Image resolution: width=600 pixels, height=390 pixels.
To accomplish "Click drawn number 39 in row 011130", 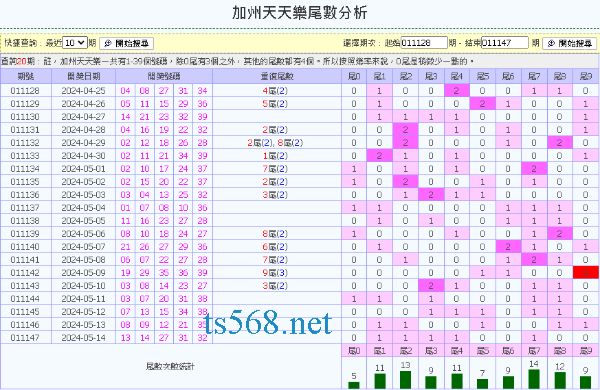I will (x=202, y=117).
